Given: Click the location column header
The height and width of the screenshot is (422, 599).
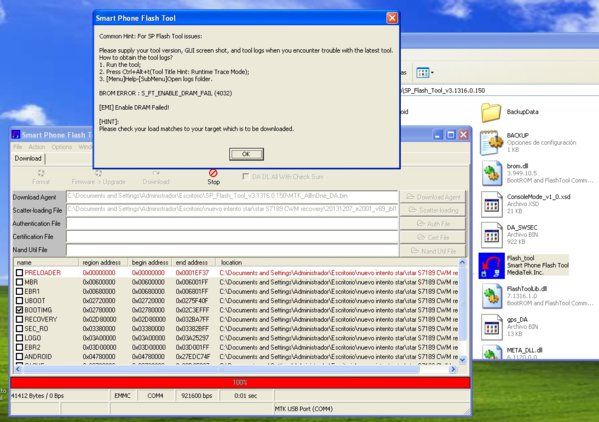Looking at the screenshot, I should click(x=337, y=262).
